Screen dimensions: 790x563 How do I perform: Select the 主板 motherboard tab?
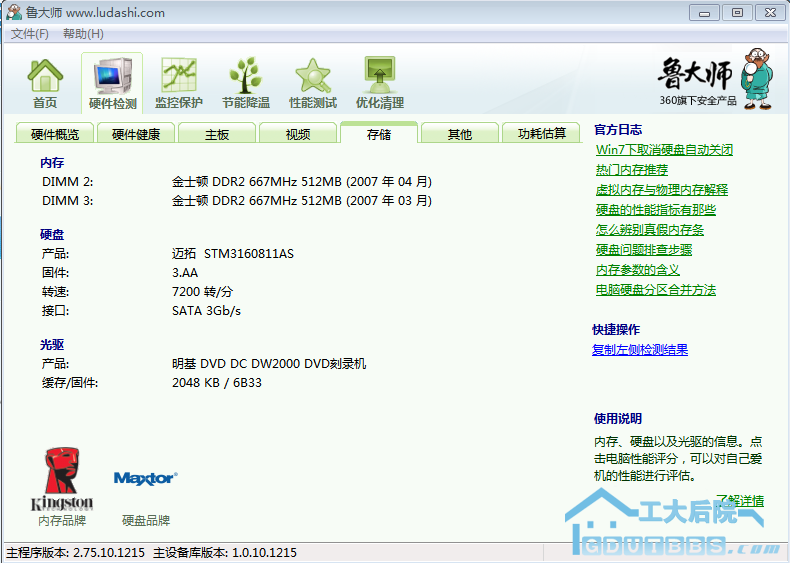(217, 134)
